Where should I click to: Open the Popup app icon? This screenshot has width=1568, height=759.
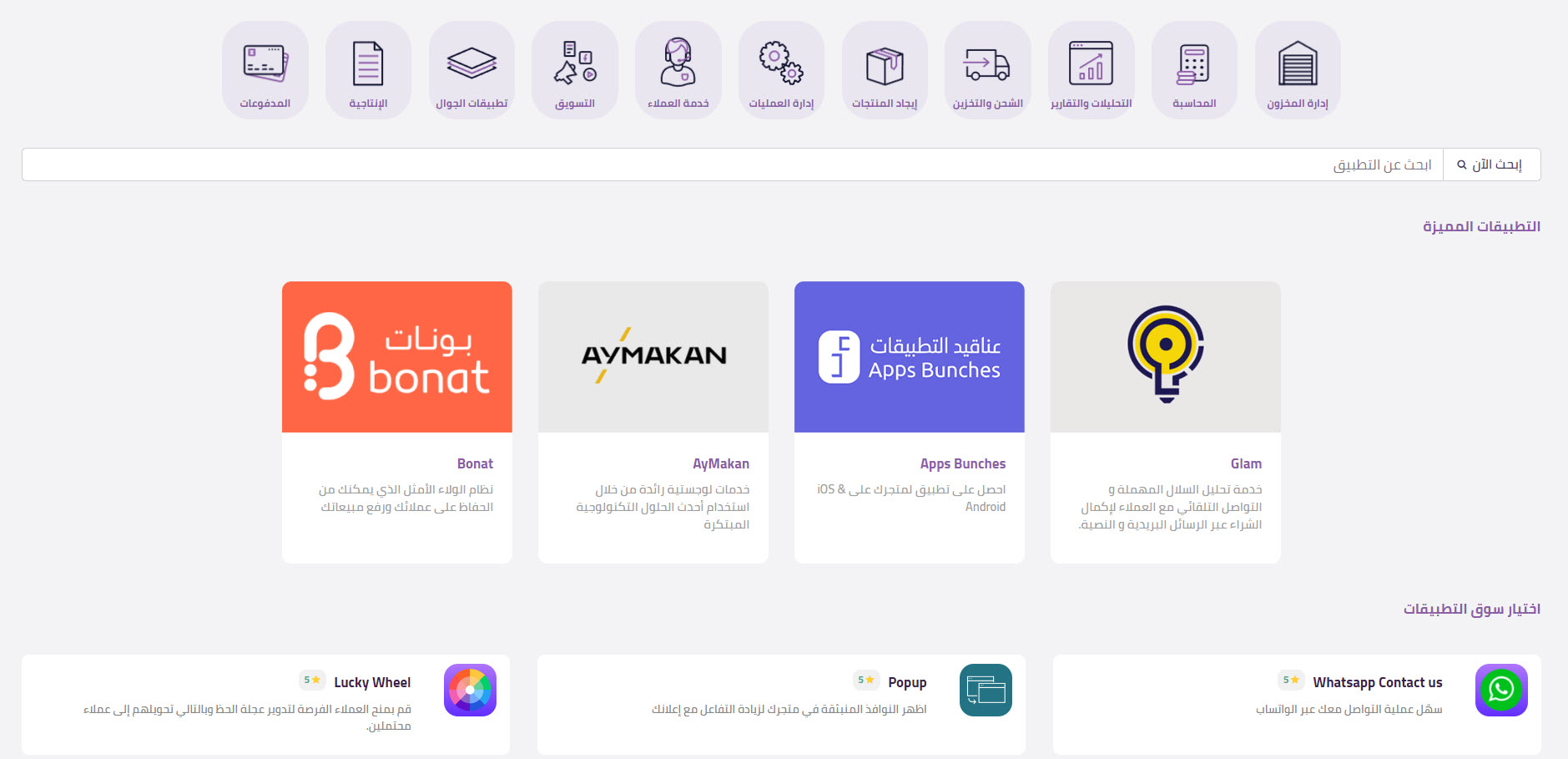pyautogui.click(x=986, y=690)
